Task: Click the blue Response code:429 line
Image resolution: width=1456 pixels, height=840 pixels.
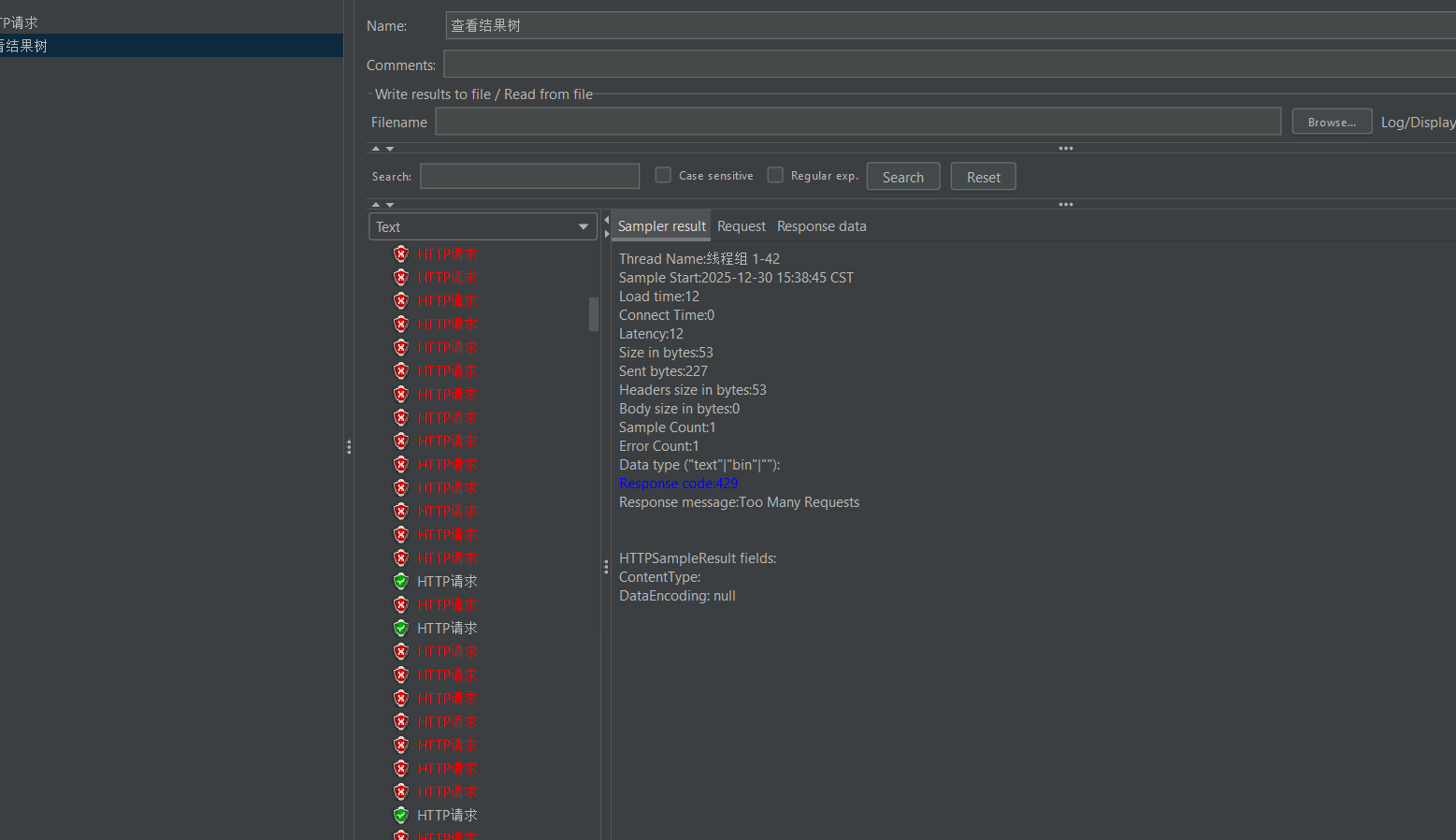Action: [x=678, y=484]
